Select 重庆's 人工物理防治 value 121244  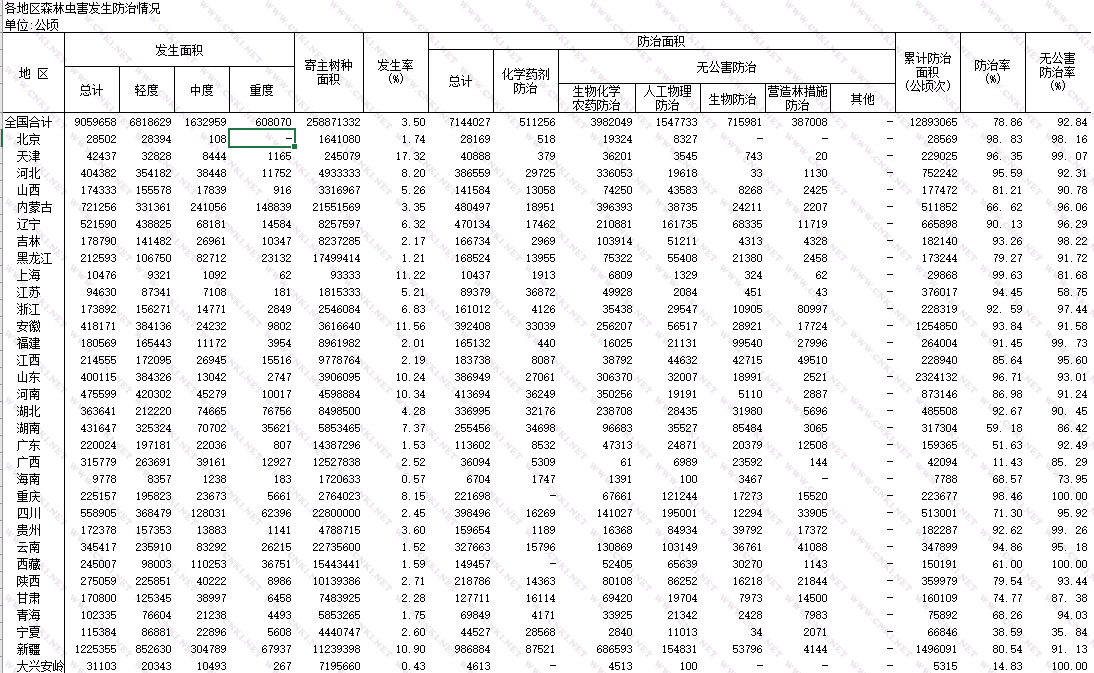pos(680,497)
